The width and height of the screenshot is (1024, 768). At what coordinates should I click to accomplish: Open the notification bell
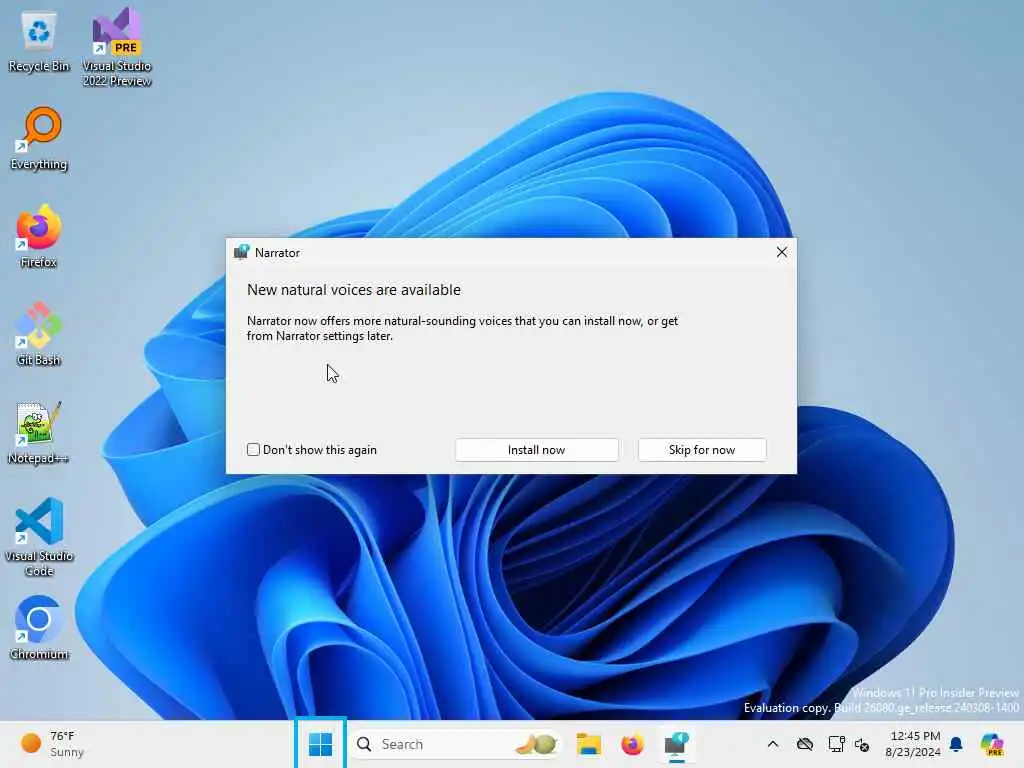(x=956, y=744)
